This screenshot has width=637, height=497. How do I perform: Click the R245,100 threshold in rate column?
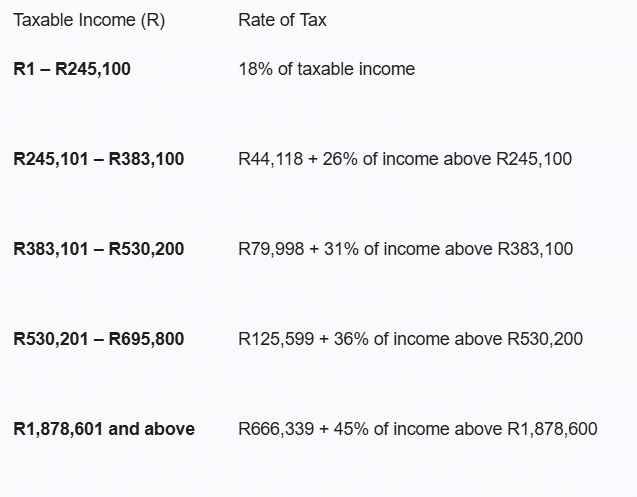(534, 159)
